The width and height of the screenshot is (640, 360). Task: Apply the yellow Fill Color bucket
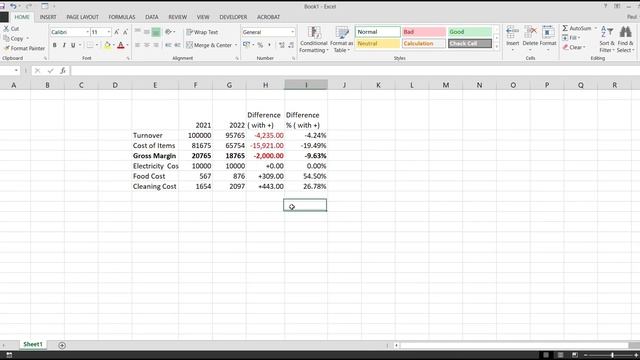coord(107,45)
